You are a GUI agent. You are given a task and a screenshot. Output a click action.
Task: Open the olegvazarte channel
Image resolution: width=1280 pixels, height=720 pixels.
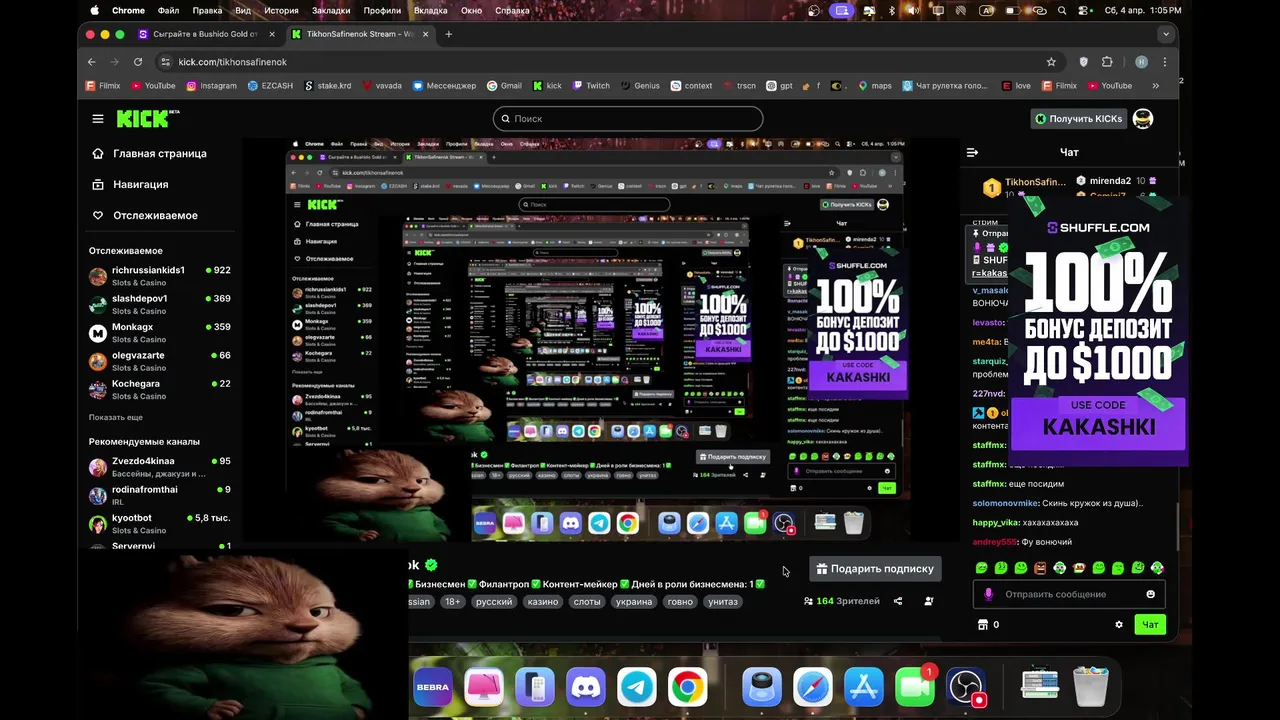(160, 361)
